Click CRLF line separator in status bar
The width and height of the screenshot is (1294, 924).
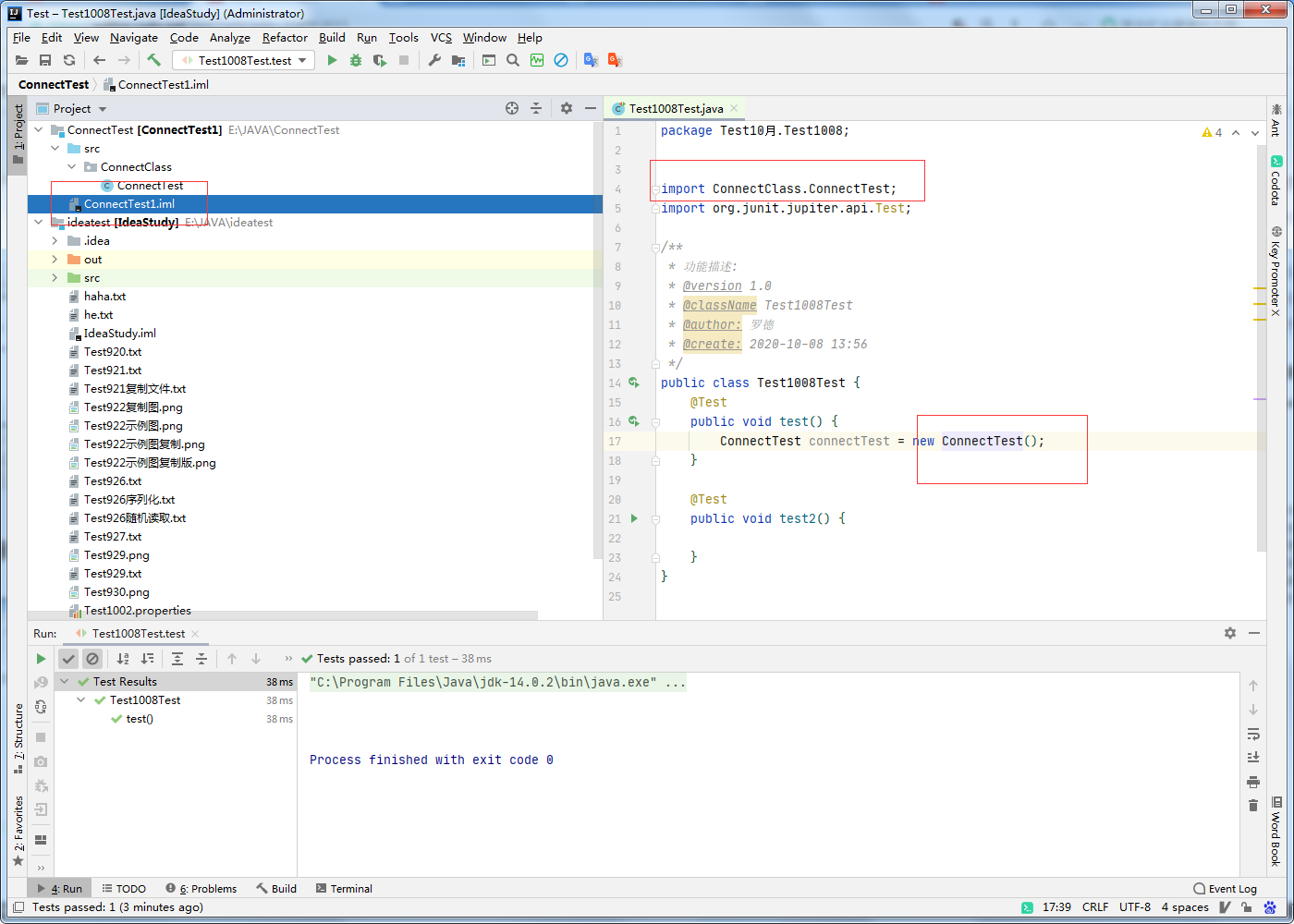tap(1095, 907)
